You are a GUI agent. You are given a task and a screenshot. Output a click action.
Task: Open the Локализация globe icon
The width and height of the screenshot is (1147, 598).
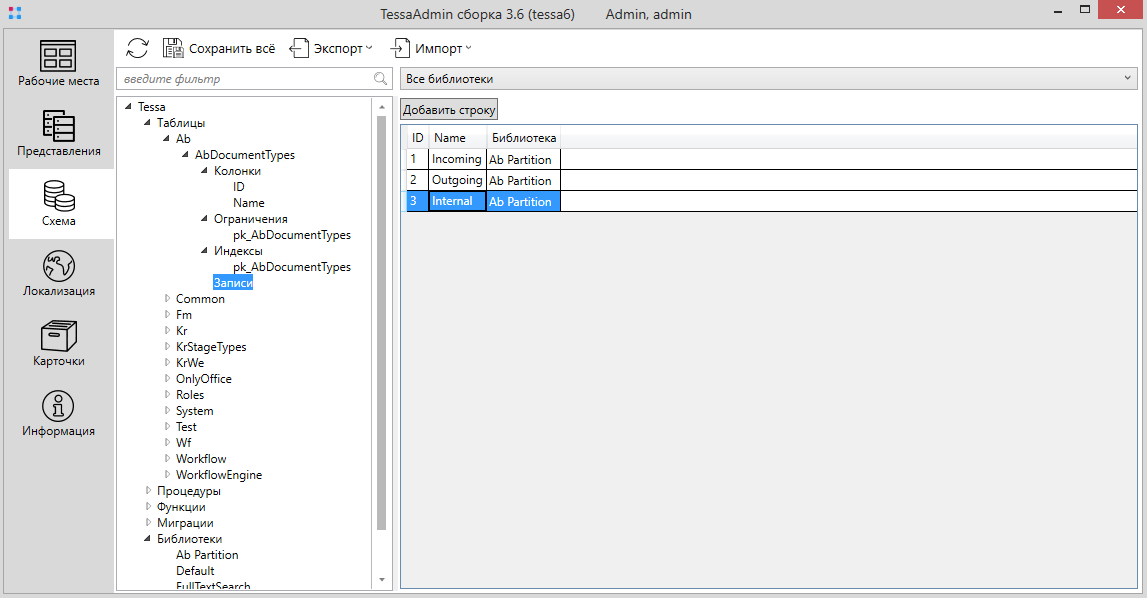pos(58,266)
